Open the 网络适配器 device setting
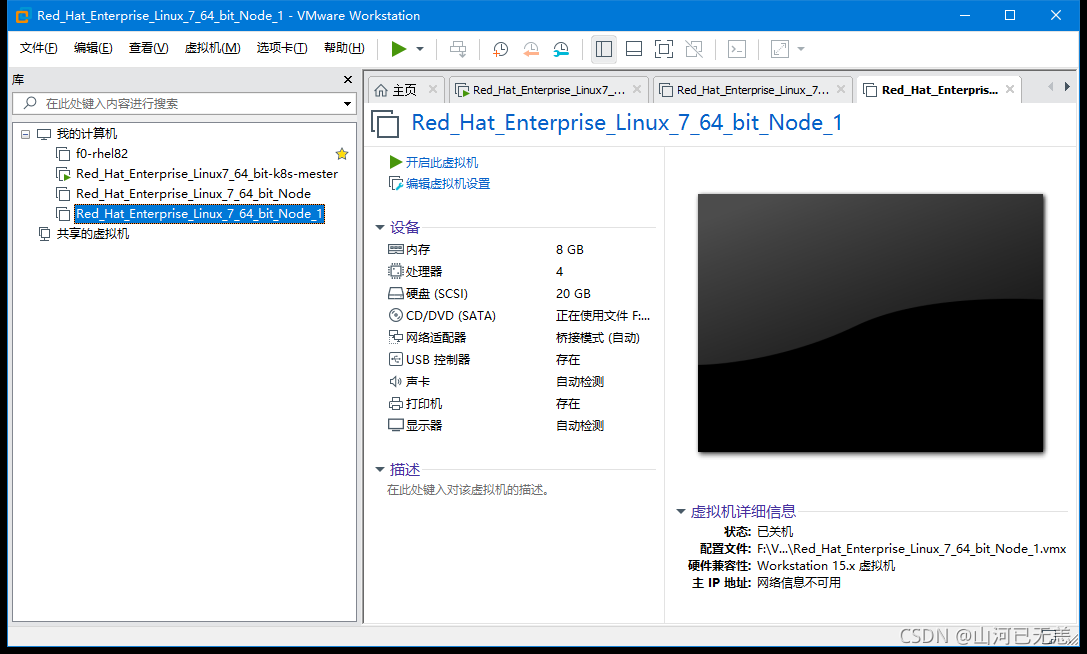 435,338
